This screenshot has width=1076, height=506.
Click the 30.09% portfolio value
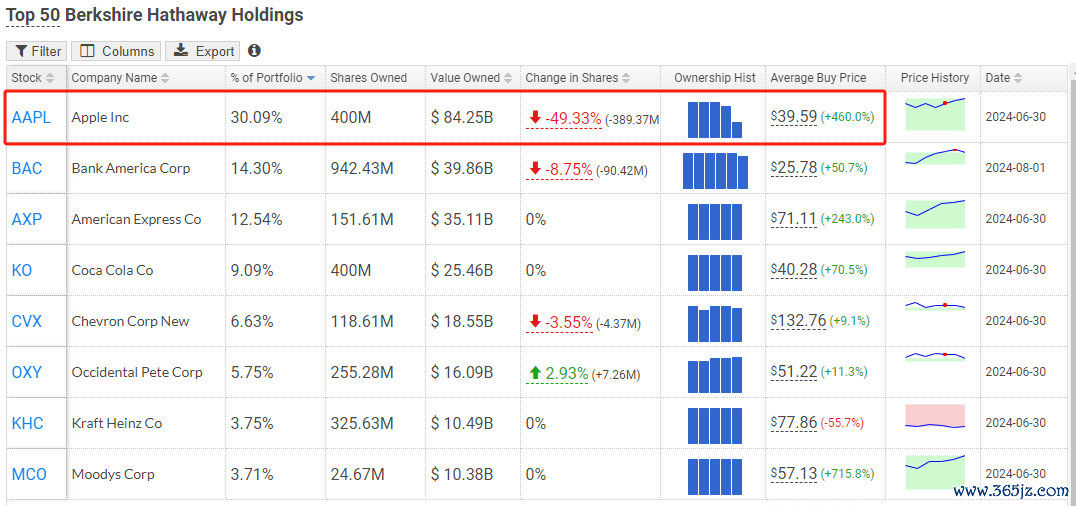(x=257, y=117)
